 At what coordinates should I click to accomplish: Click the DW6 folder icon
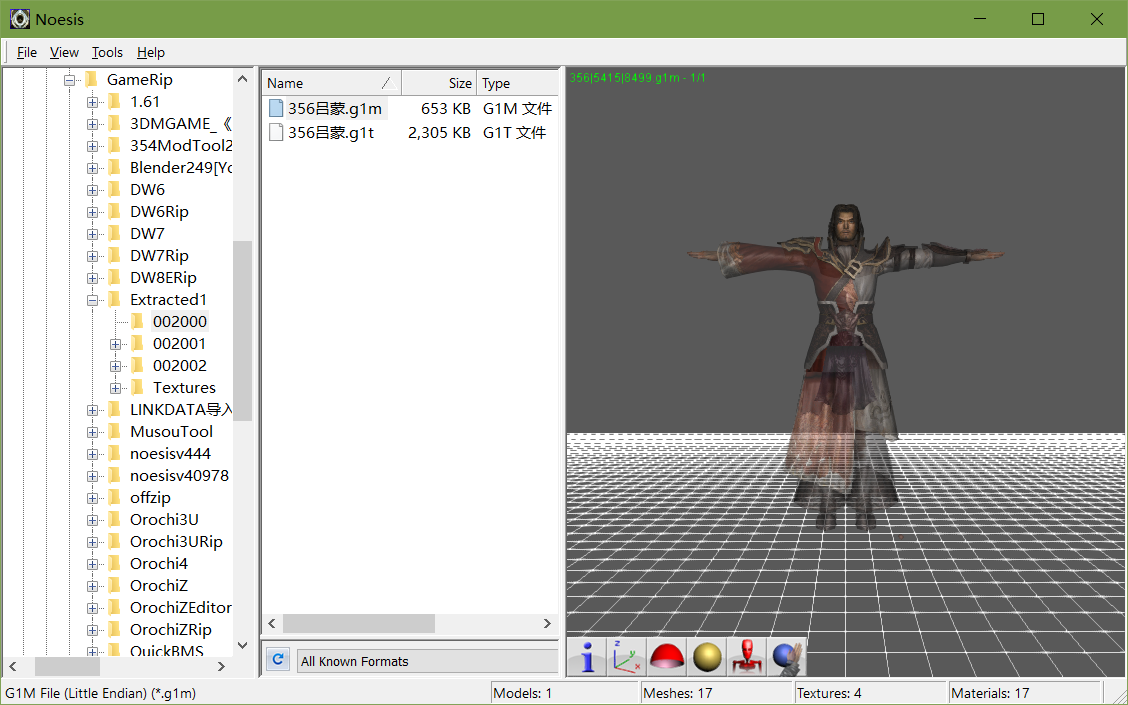point(114,190)
